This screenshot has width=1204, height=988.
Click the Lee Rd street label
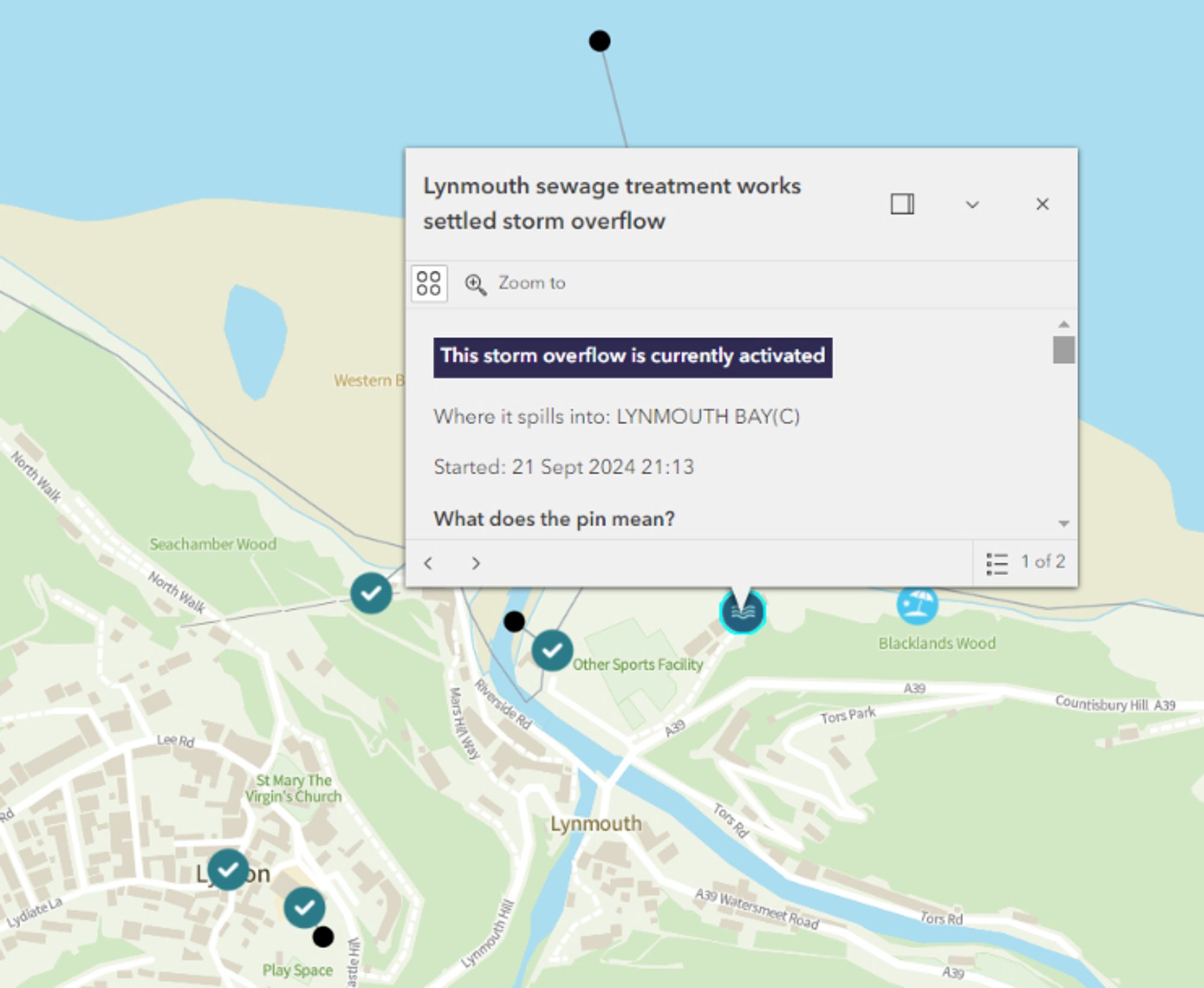tap(176, 740)
